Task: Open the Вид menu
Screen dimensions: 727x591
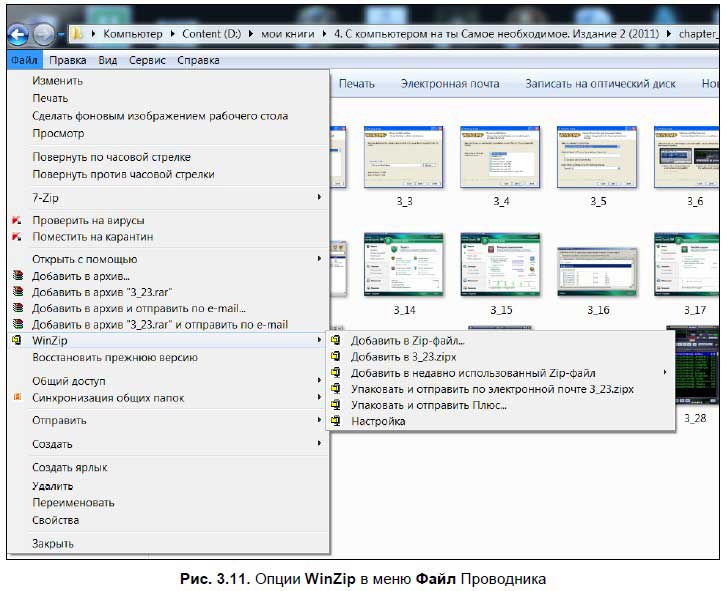Action: (x=108, y=60)
